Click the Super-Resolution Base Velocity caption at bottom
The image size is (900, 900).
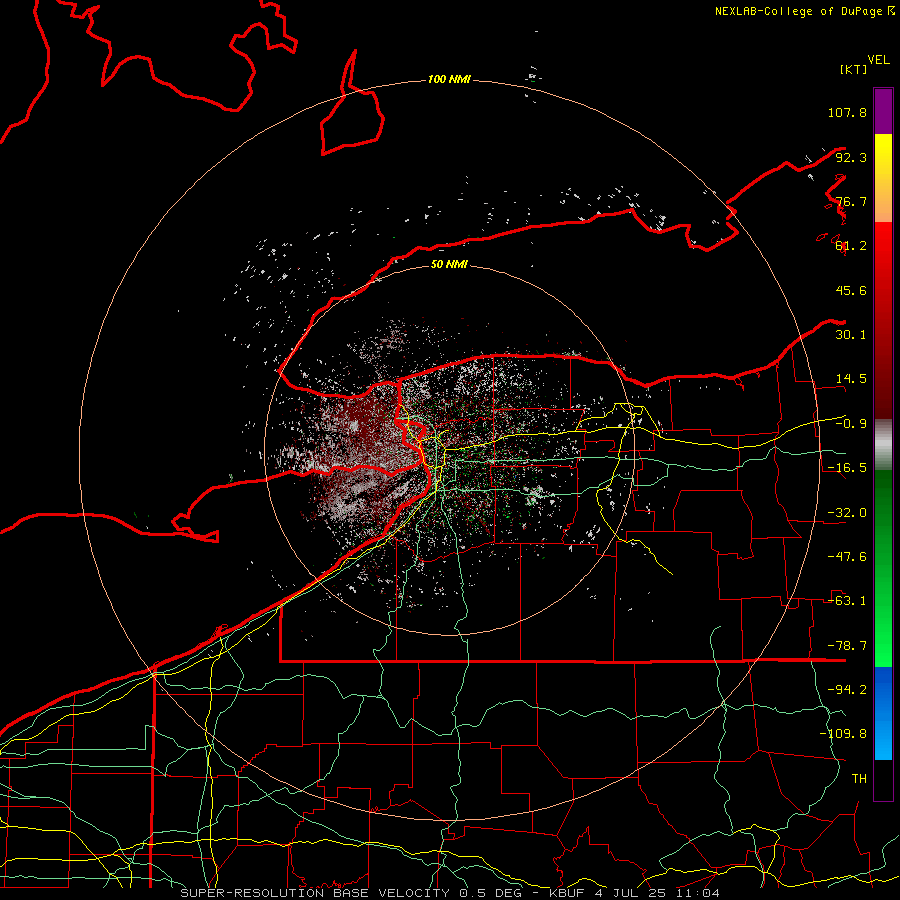point(449,893)
